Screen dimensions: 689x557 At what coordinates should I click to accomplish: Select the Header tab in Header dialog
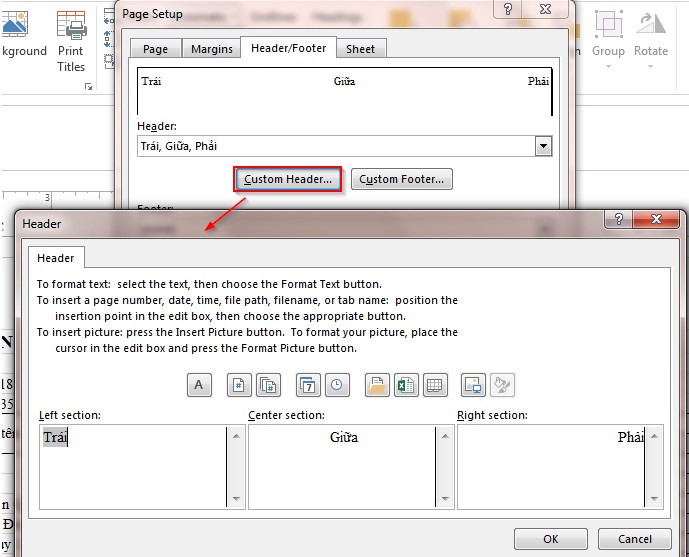click(56, 258)
